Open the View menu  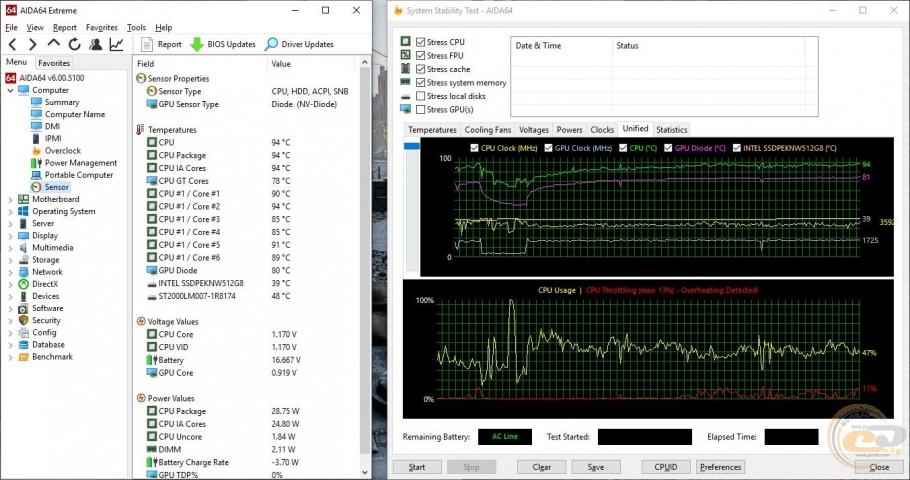35,27
